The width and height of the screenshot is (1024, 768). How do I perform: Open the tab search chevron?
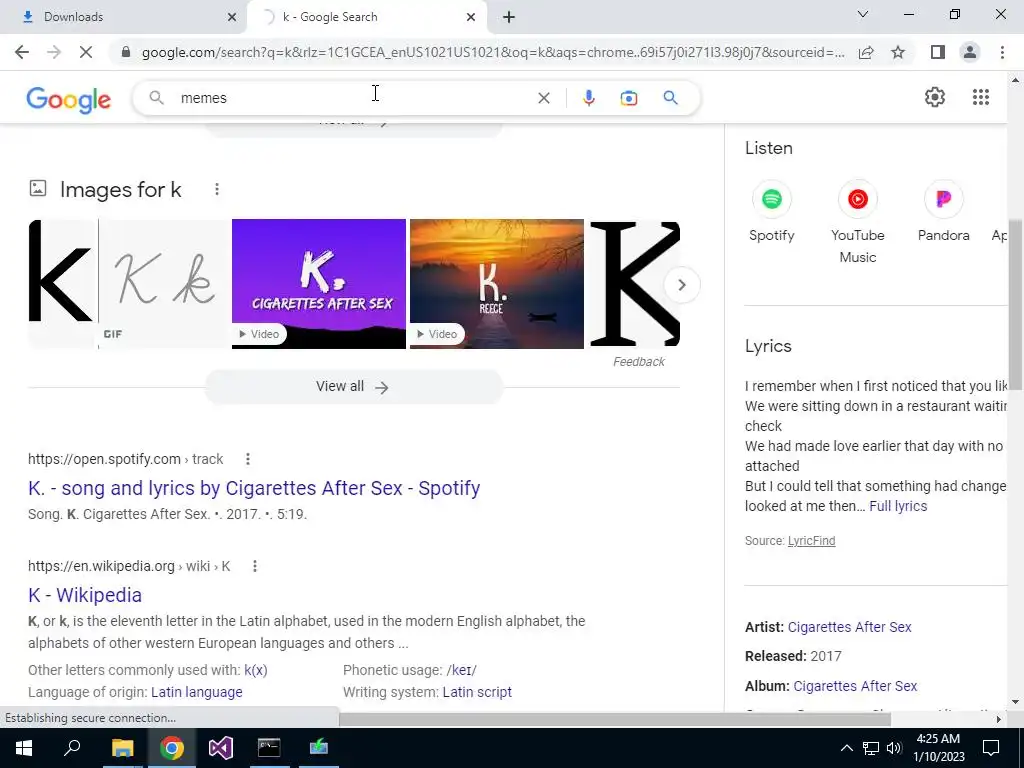pyautogui.click(x=863, y=14)
